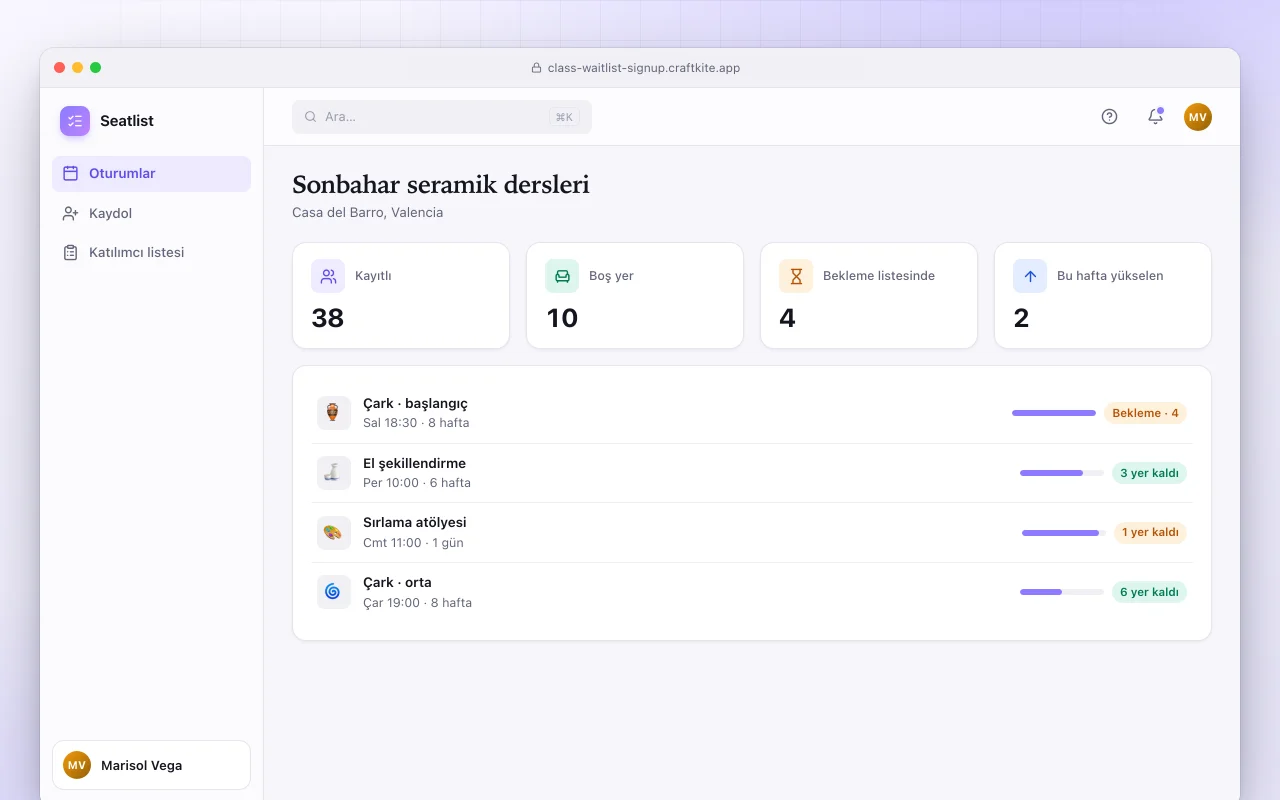This screenshot has width=1280, height=800.
Task: Open the Çark · başlangıç session title
Action: 415,404
